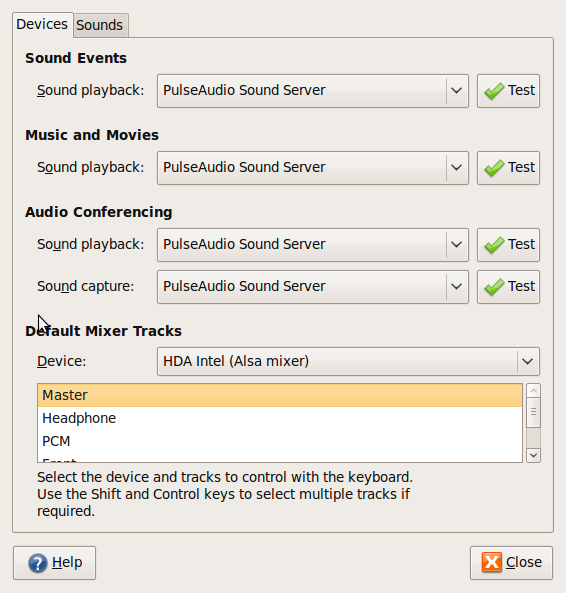
Task: Expand Sound capture device dropdown
Action: pyautogui.click(x=313, y=287)
